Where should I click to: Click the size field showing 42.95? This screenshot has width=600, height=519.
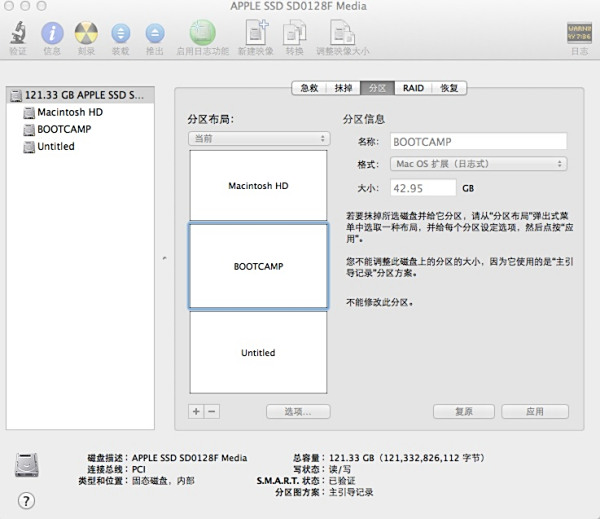(423, 188)
